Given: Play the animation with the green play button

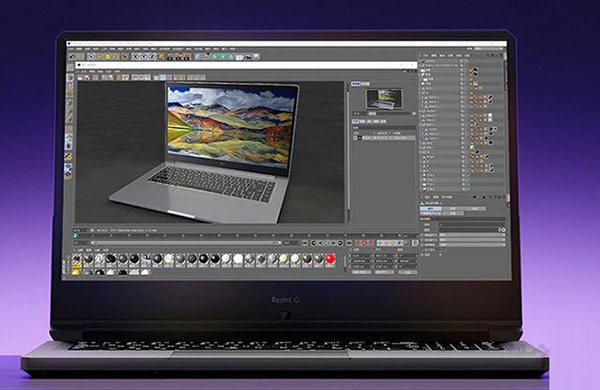Looking at the screenshot, I should 327,243.
